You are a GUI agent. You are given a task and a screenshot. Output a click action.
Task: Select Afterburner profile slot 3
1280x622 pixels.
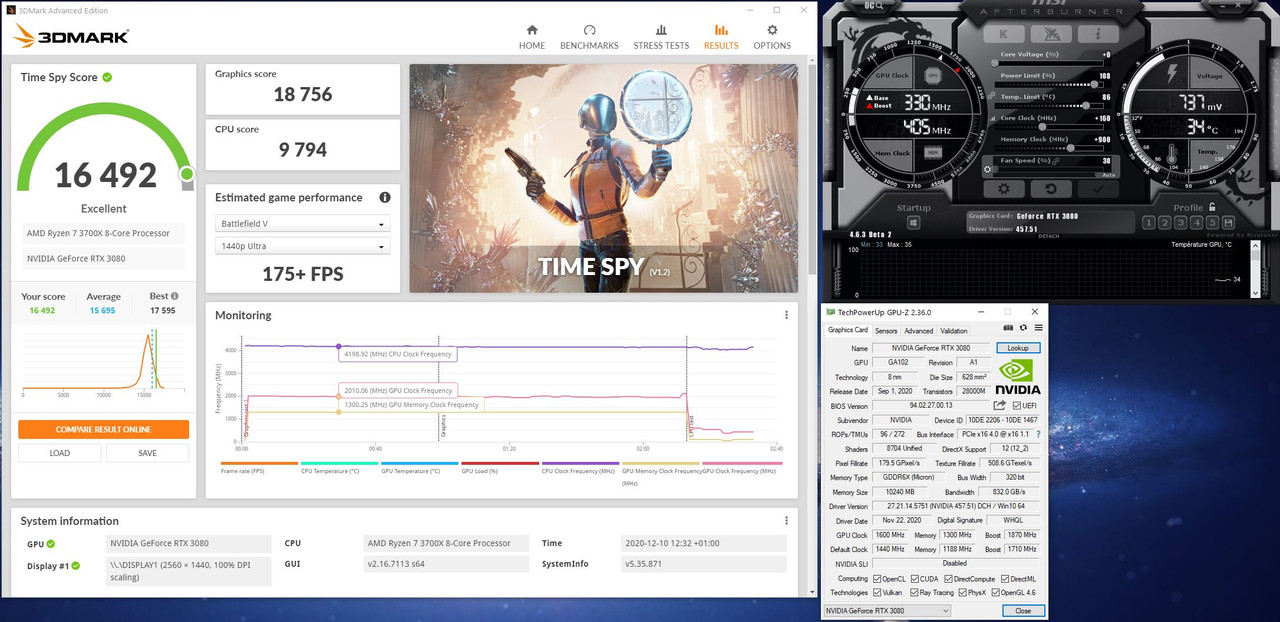tap(1181, 223)
